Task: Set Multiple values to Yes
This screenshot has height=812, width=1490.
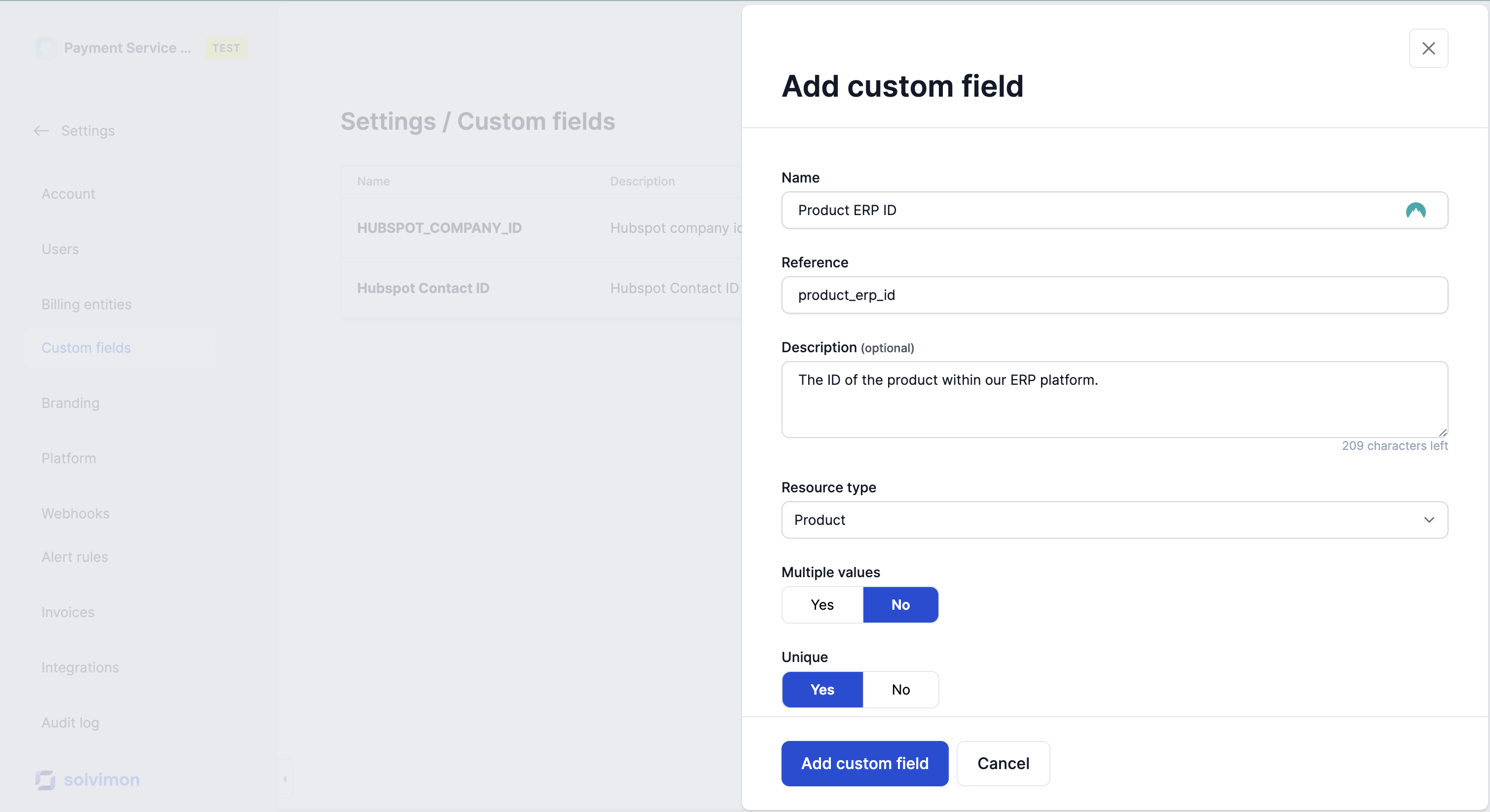Action: coord(821,604)
